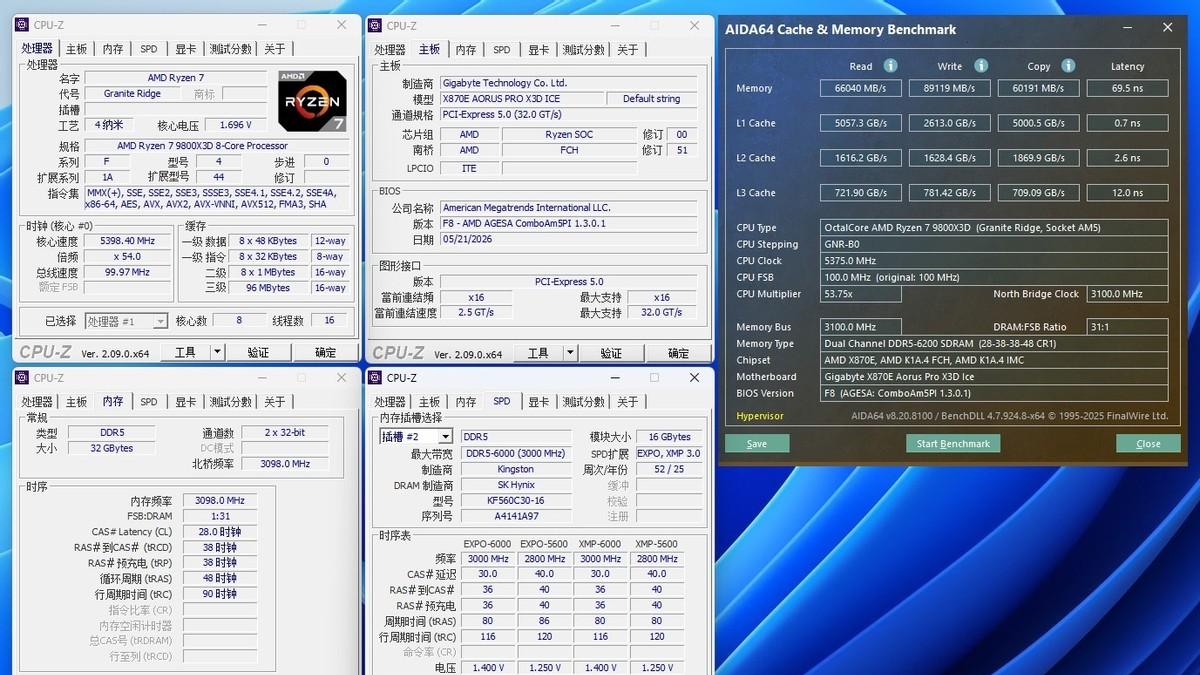Click the Memory Copy 60191 MB/s field
This screenshot has width=1200, height=675.
pyautogui.click(x=1038, y=88)
